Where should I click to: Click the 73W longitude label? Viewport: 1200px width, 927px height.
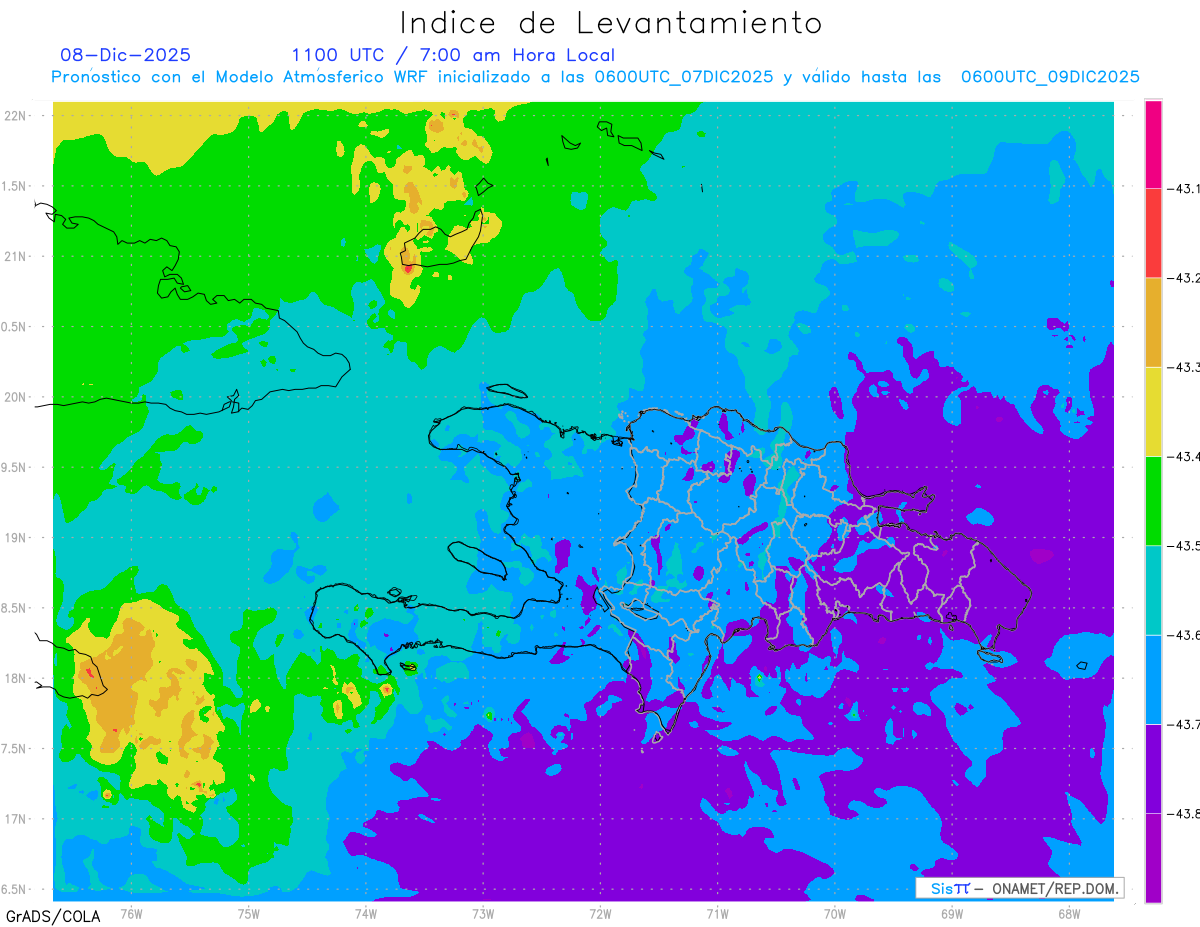coord(483,912)
